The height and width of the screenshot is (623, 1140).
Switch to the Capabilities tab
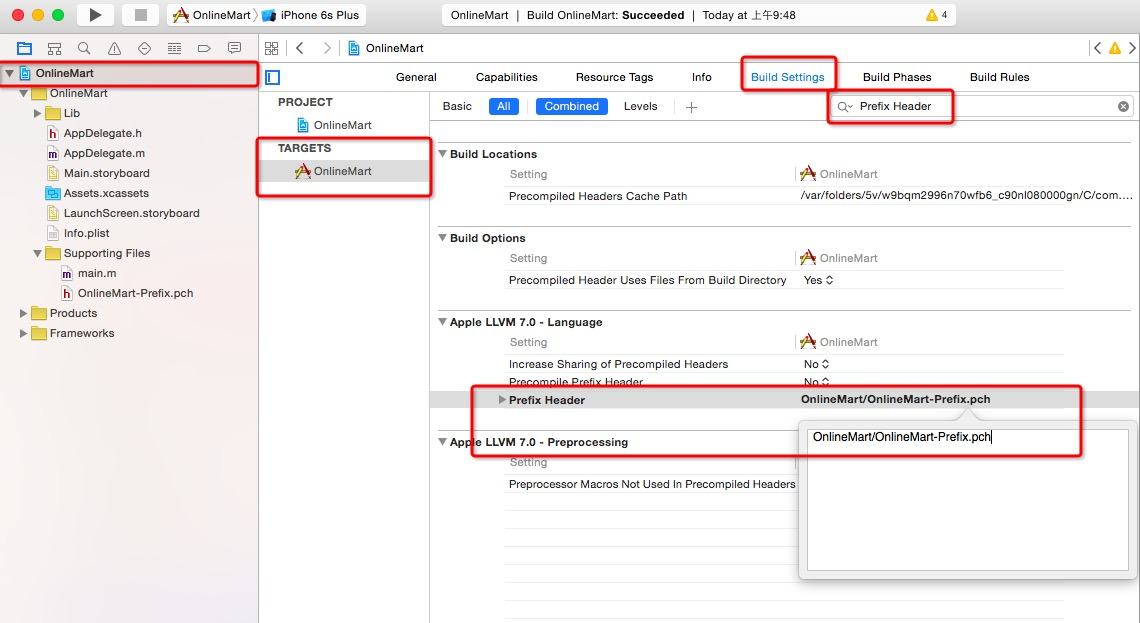pyautogui.click(x=507, y=77)
